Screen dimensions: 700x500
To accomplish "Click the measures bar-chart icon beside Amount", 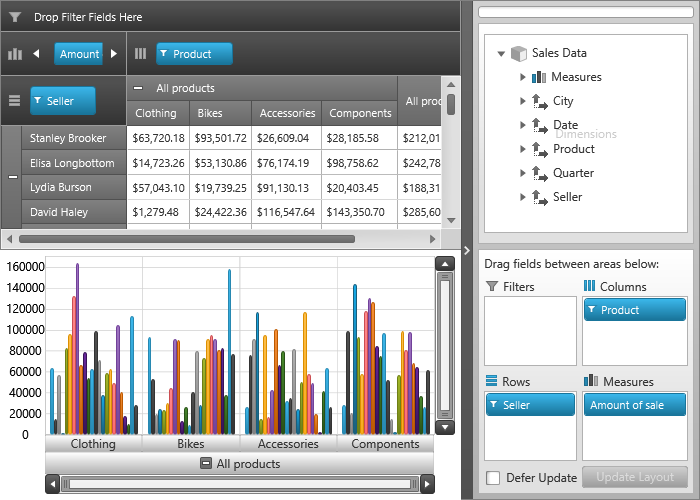I will [15, 54].
